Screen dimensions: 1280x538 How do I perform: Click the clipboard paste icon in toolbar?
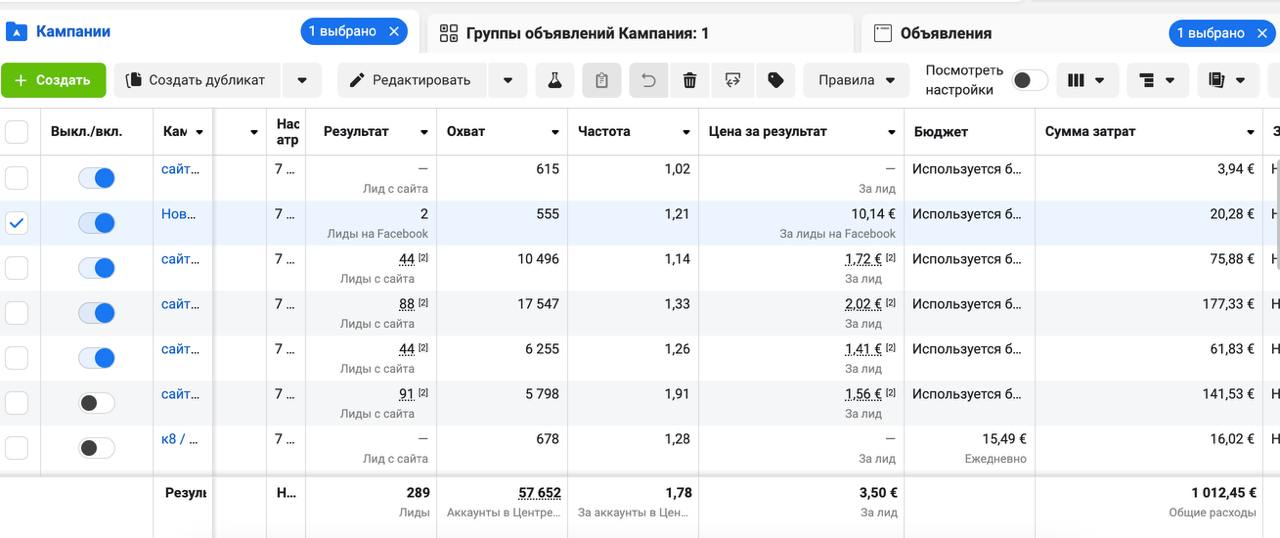(x=601, y=80)
